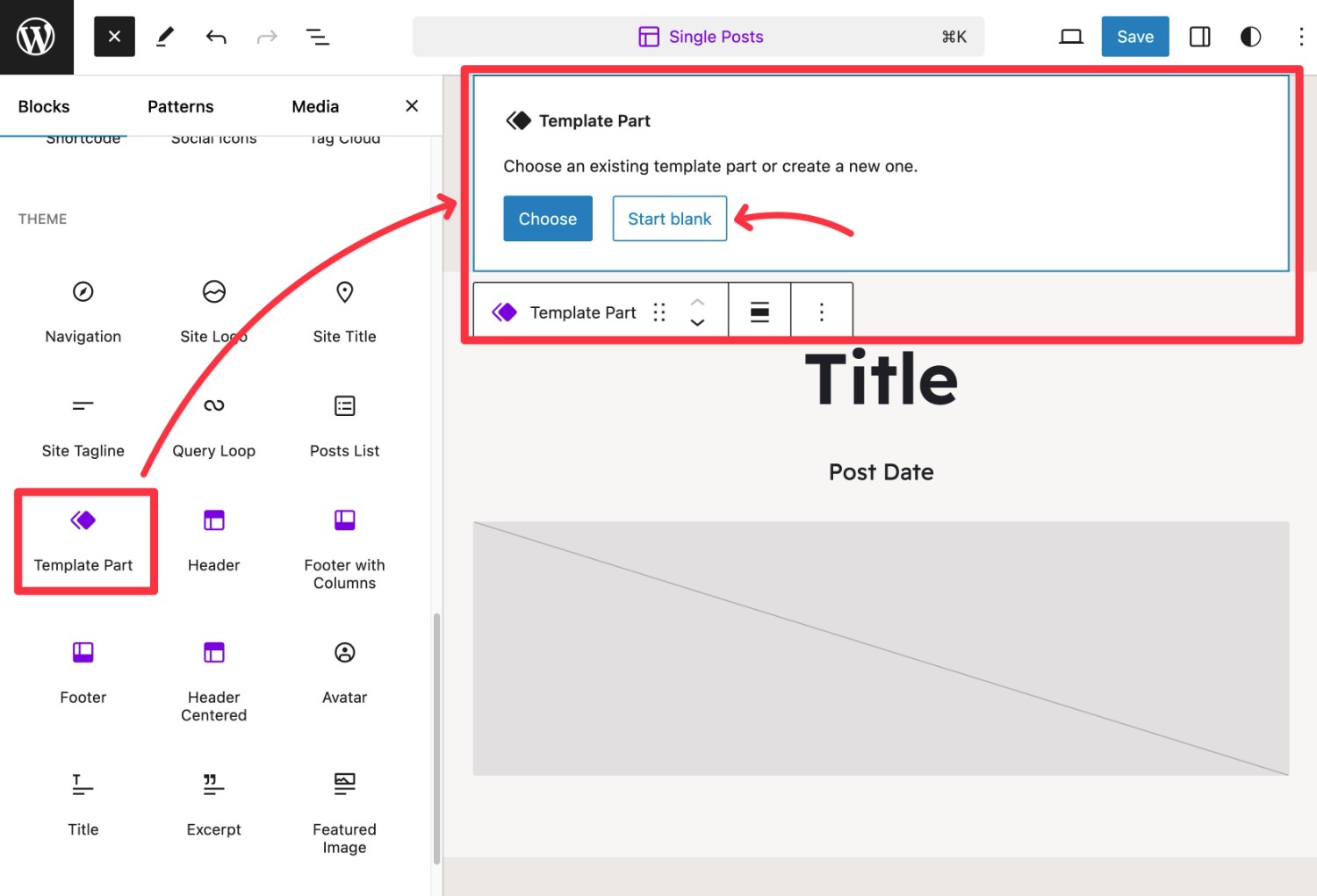Open the Styles panel
Image resolution: width=1317 pixels, height=896 pixels.
click(x=1250, y=37)
